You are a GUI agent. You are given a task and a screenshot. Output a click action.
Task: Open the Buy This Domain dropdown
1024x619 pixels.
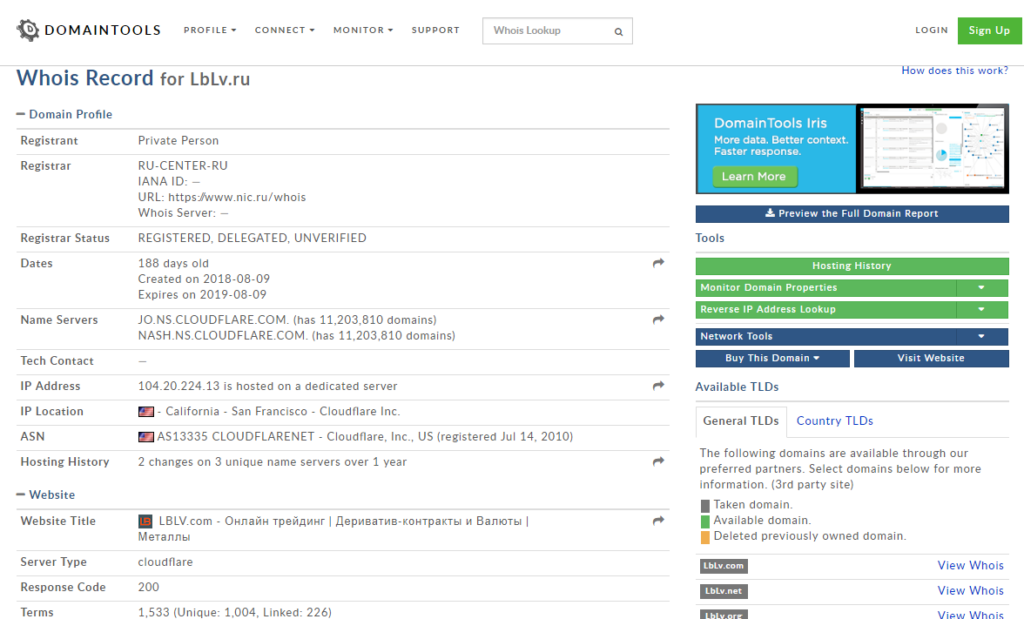pyautogui.click(x=773, y=358)
